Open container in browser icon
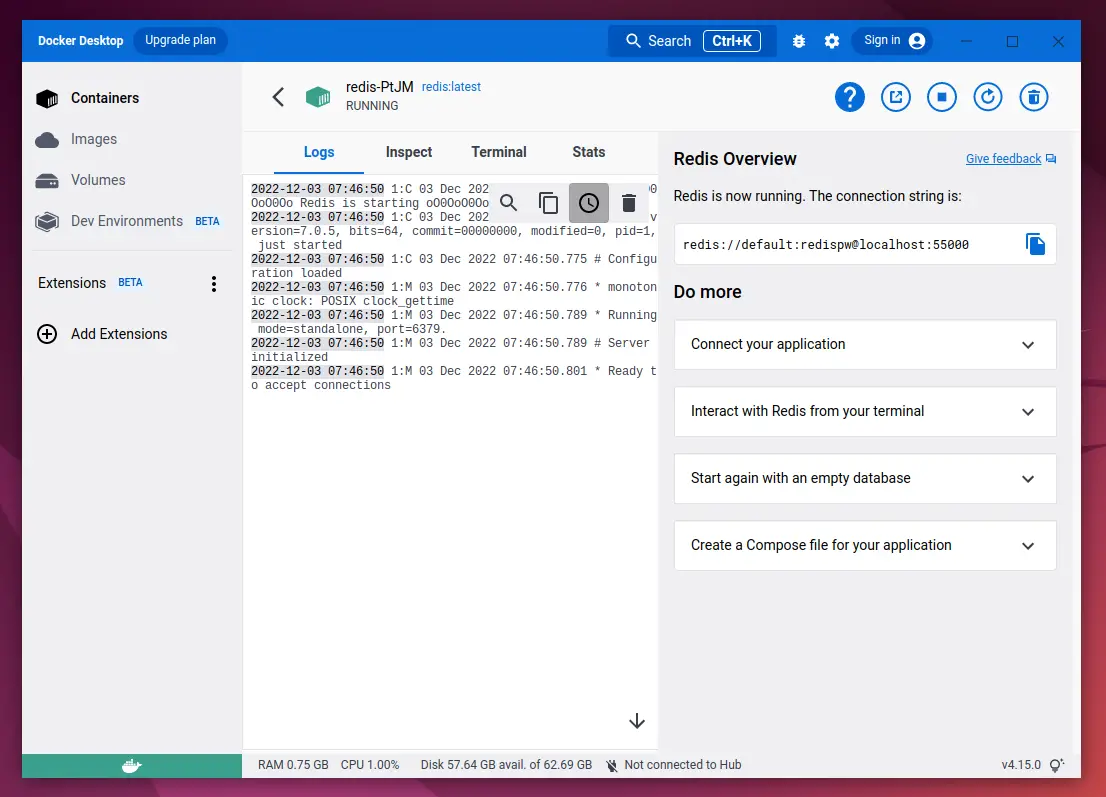This screenshot has height=797, width=1106. pyautogui.click(x=896, y=97)
